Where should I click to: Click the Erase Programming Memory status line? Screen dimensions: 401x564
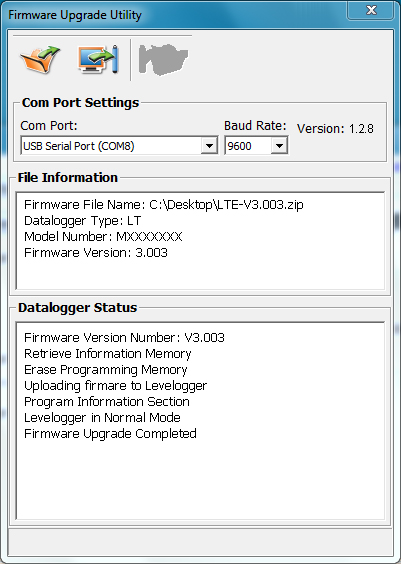point(105,370)
